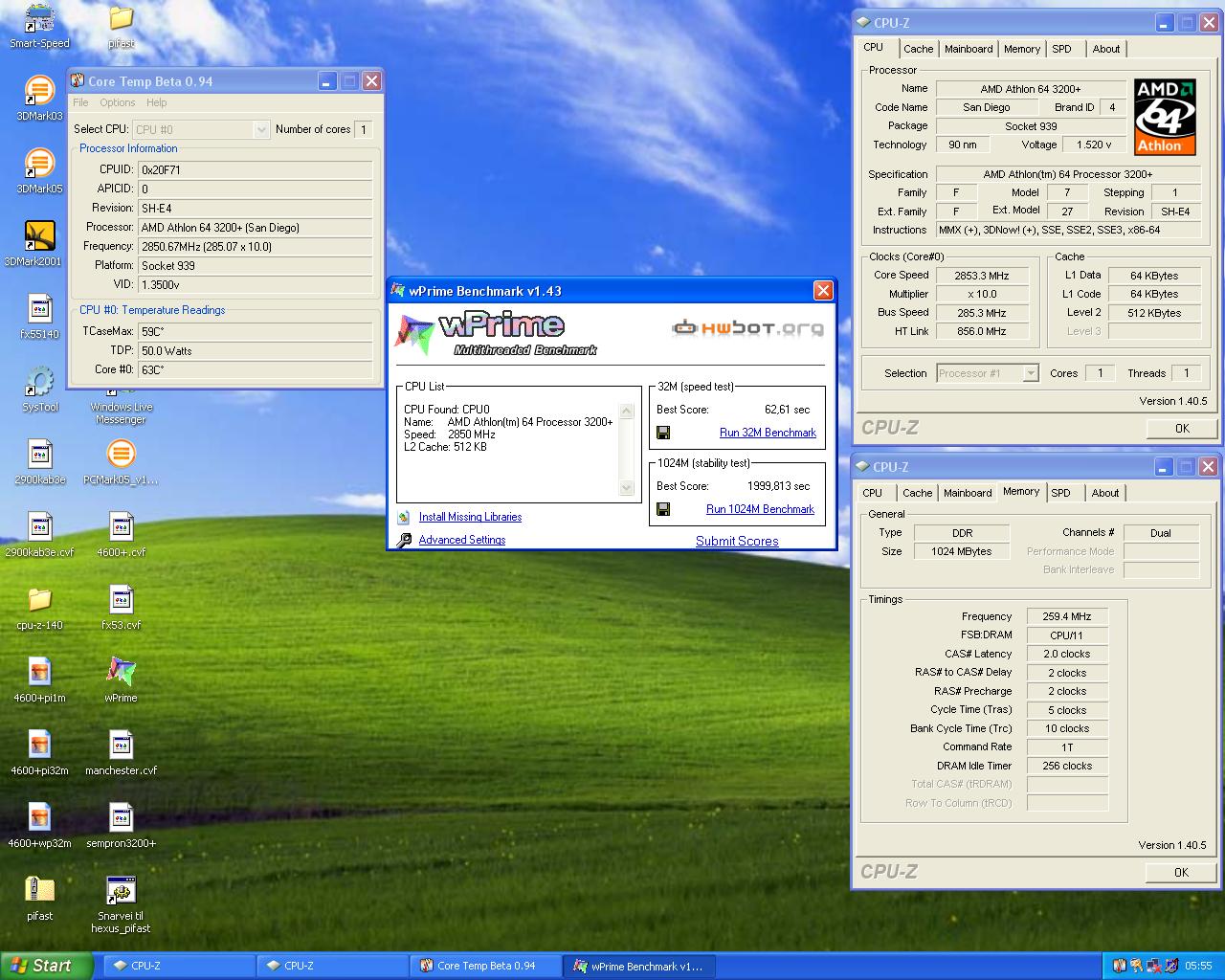The height and width of the screenshot is (980, 1225).
Task: Open the Help menu in Core Temp
Action: coord(156,102)
